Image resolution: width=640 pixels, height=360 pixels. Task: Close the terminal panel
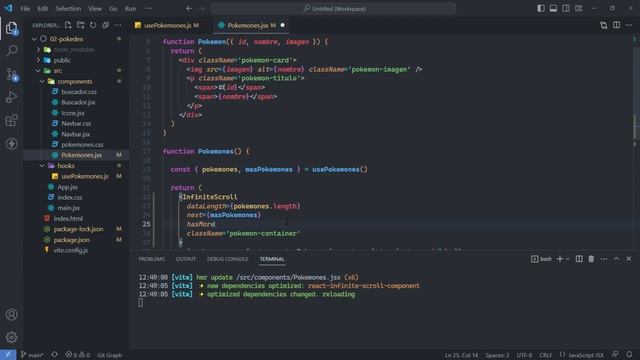(x=629, y=259)
